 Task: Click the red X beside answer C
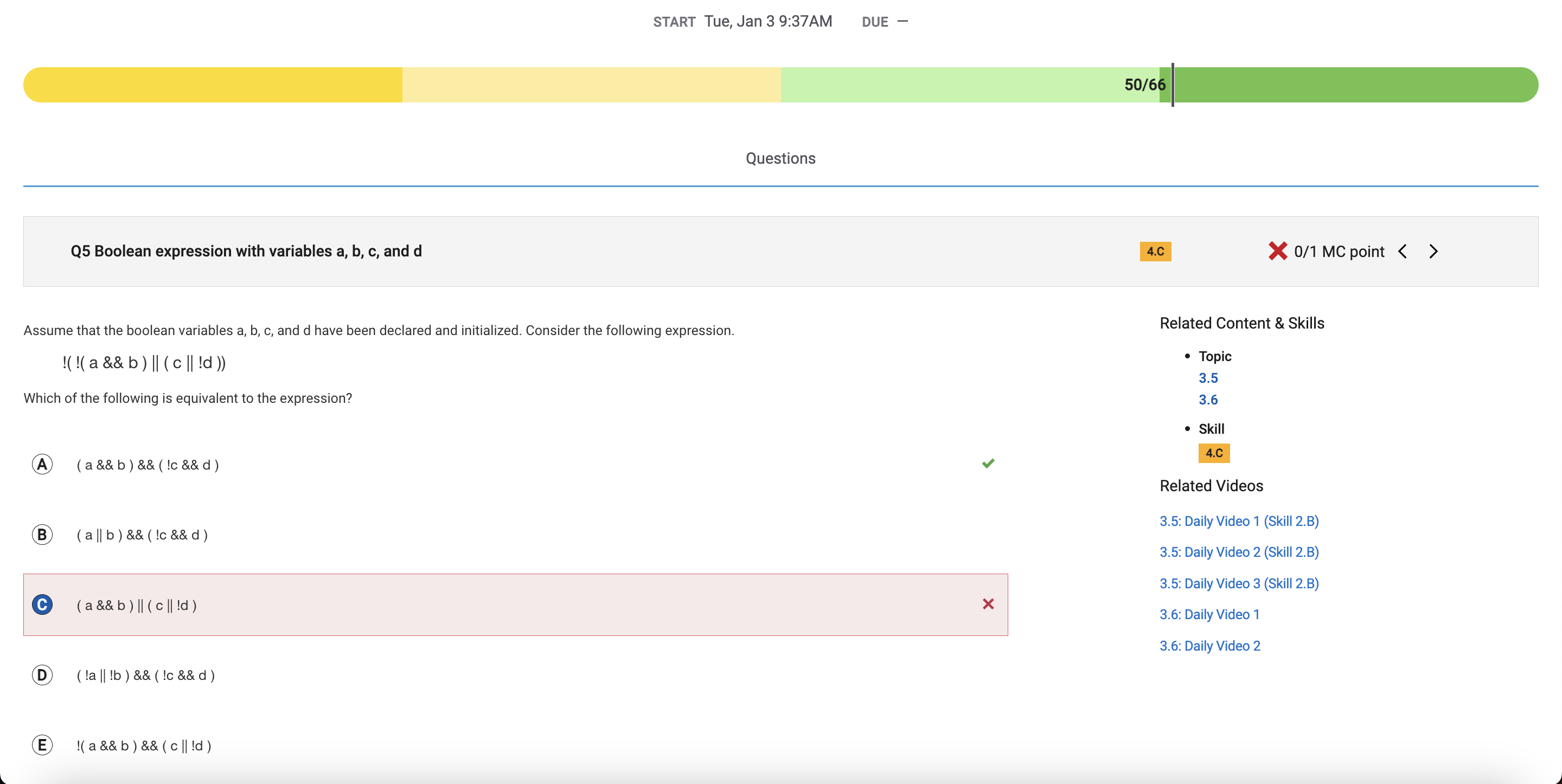point(988,604)
